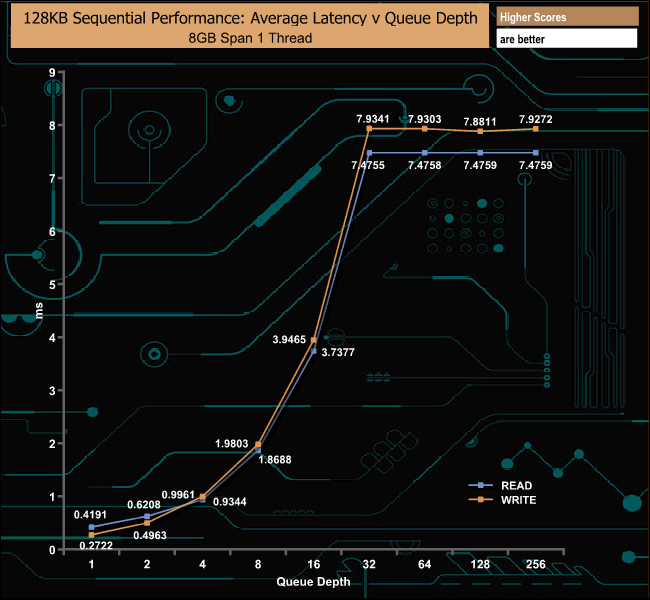Click the write marker at 0.2722
650x600 pixels.
coord(92,535)
